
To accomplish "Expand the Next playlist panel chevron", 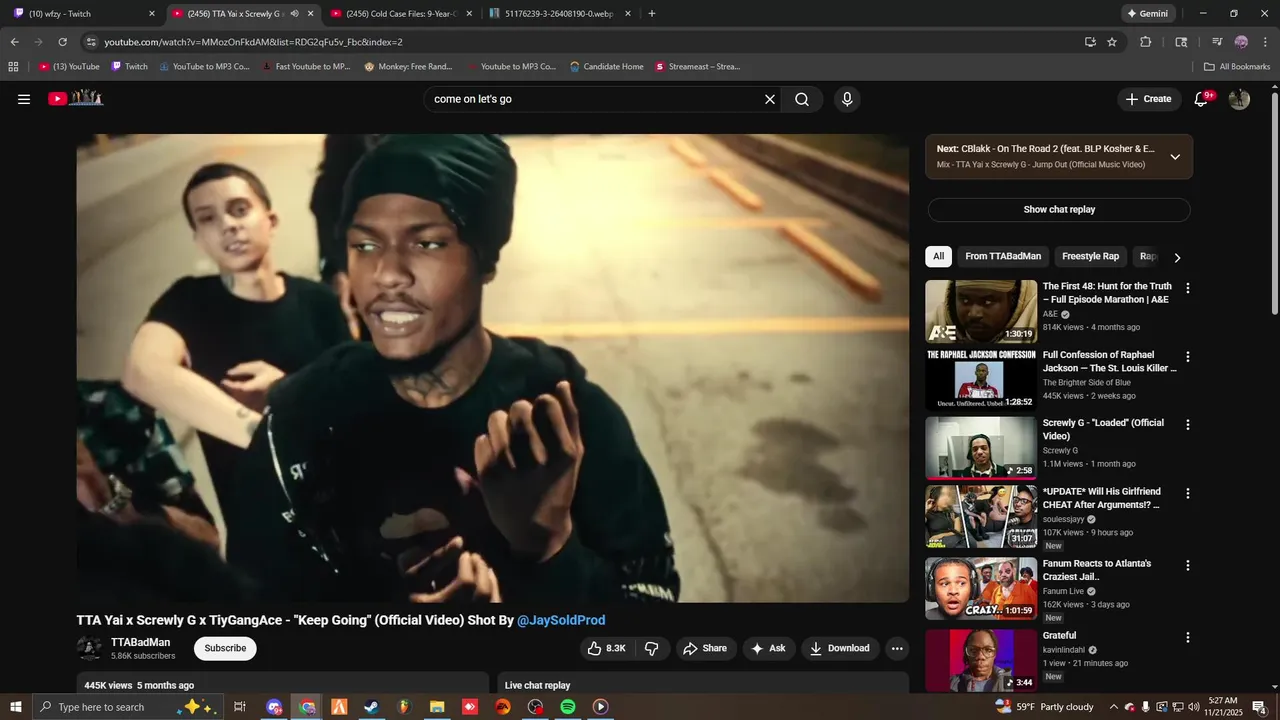I will tap(1175, 157).
